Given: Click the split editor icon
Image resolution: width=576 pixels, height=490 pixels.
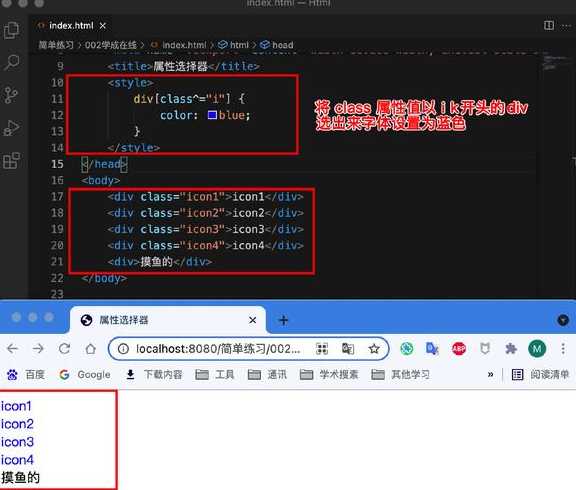Looking at the screenshot, I should pyautogui.click(x=549, y=25).
